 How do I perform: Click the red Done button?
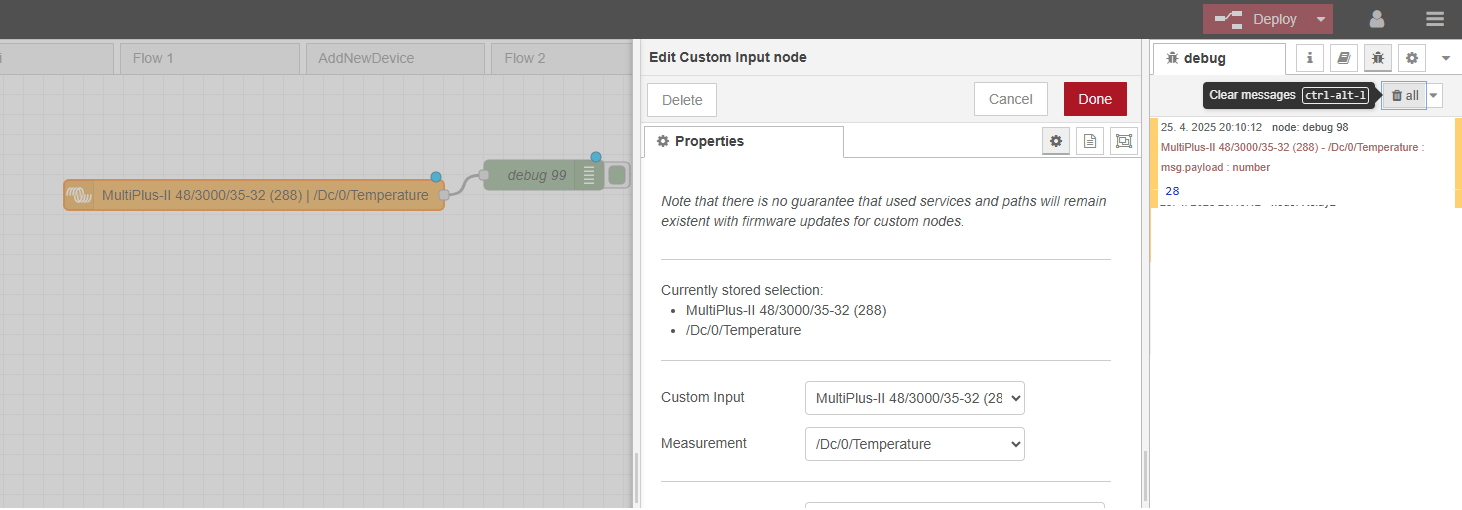(1095, 99)
